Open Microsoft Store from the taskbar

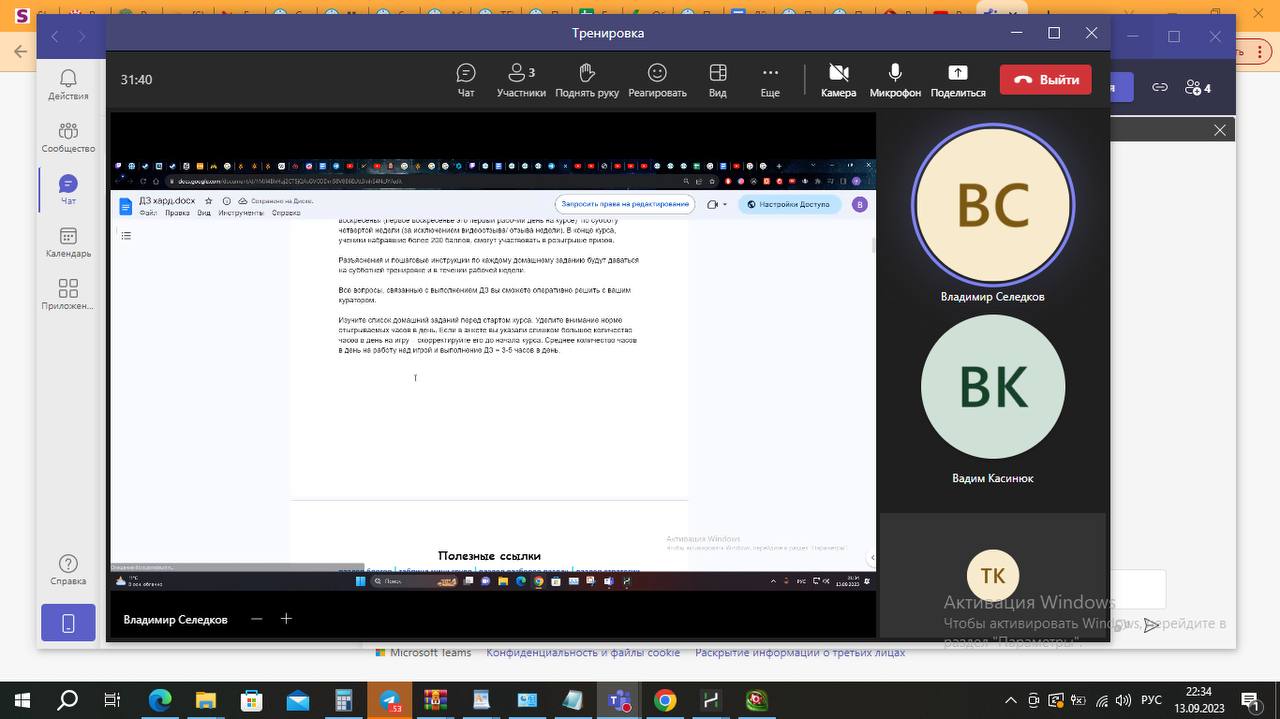click(x=251, y=700)
